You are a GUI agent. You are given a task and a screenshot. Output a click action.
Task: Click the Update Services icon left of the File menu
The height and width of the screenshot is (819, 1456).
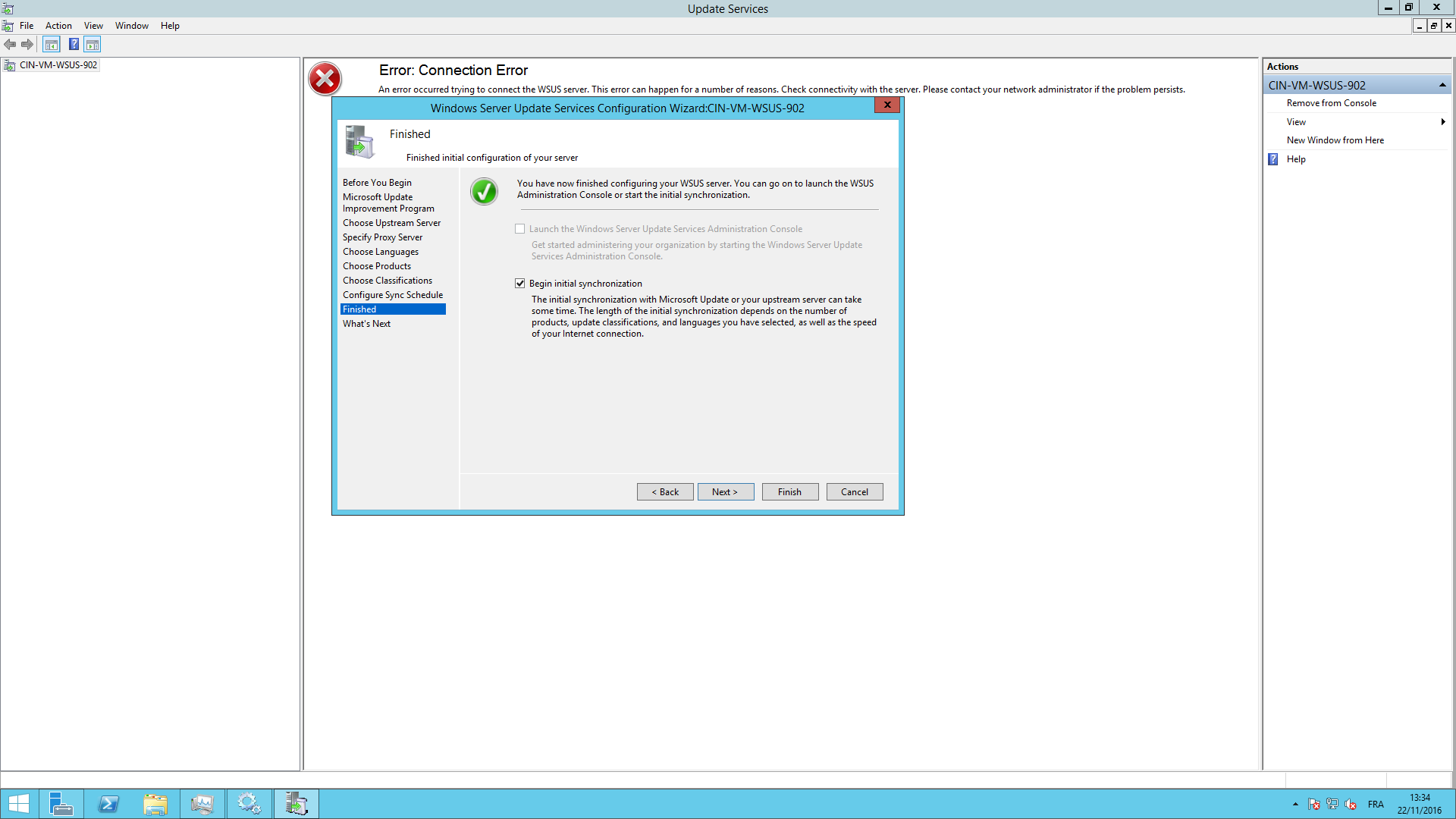click(x=8, y=26)
